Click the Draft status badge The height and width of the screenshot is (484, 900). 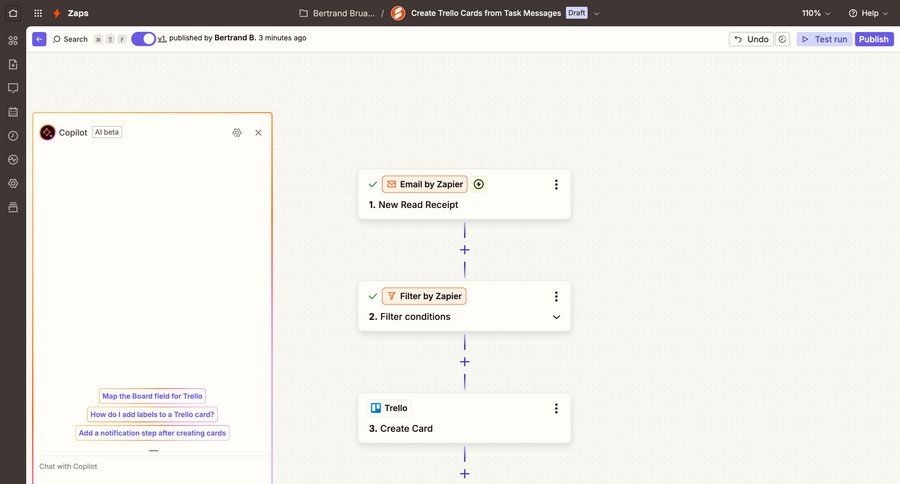pos(577,13)
